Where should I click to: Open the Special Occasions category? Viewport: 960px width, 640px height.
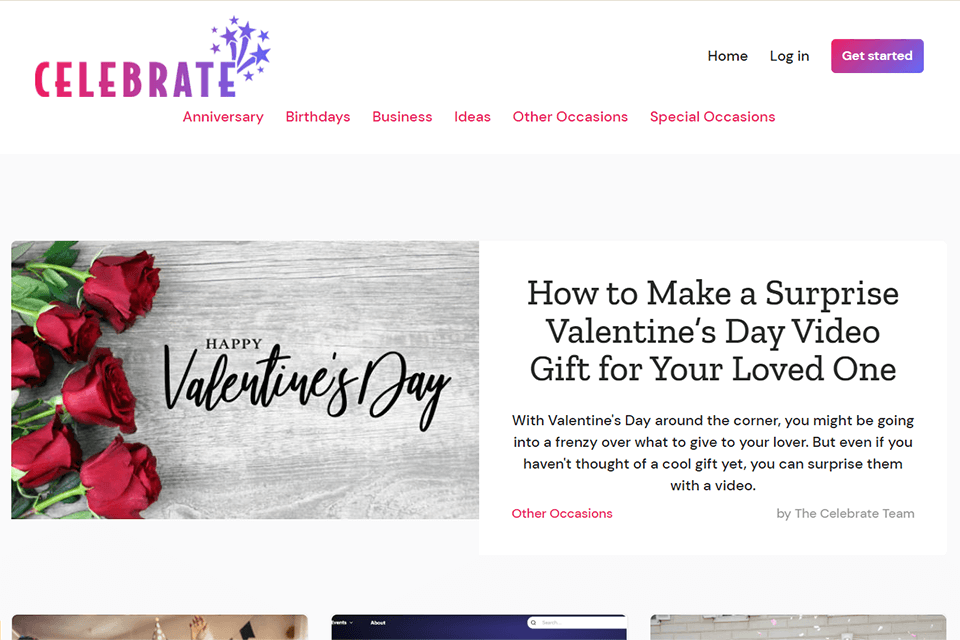(x=712, y=117)
